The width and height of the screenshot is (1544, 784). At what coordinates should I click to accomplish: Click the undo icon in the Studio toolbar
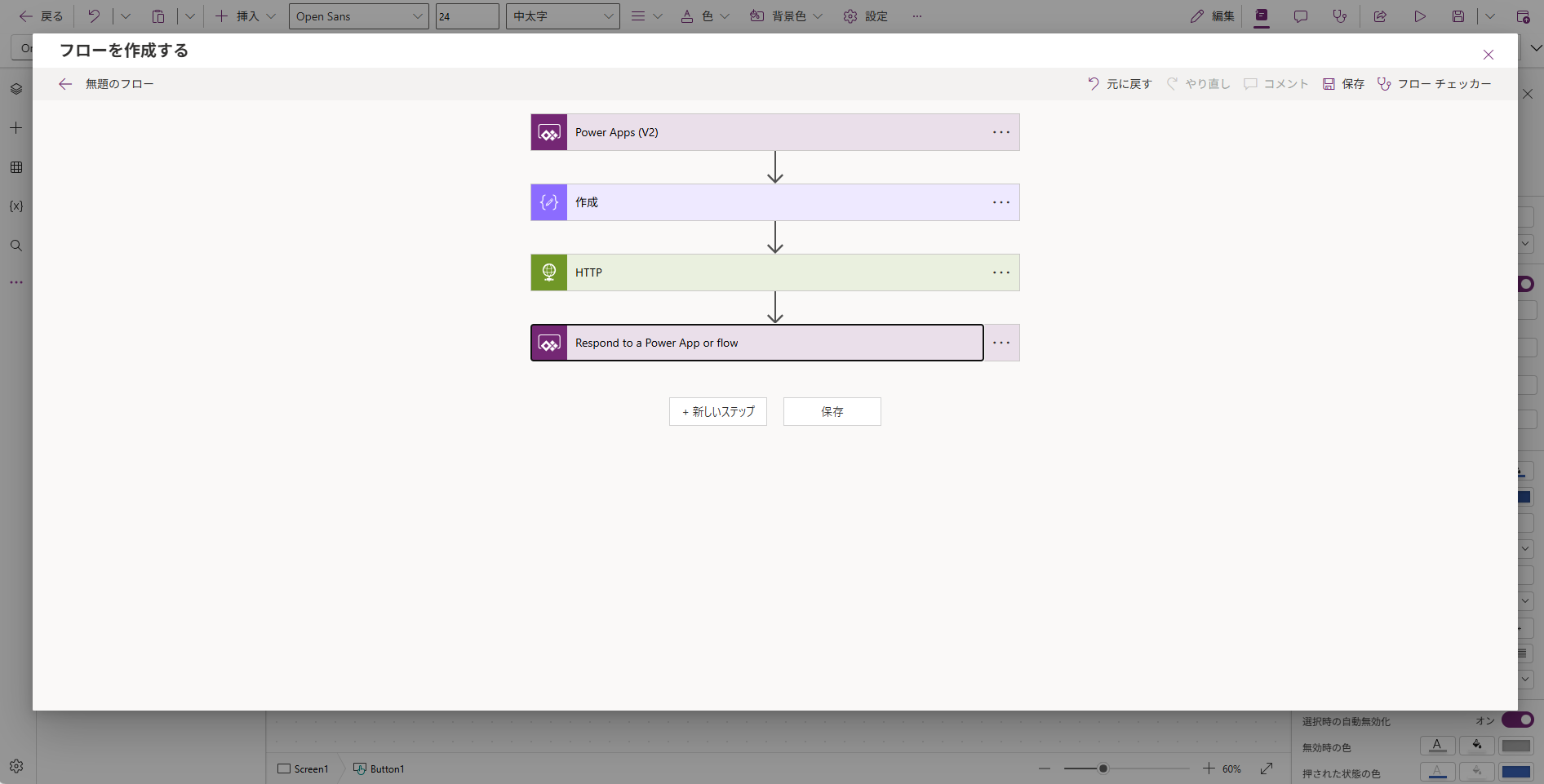tap(94, 16)
